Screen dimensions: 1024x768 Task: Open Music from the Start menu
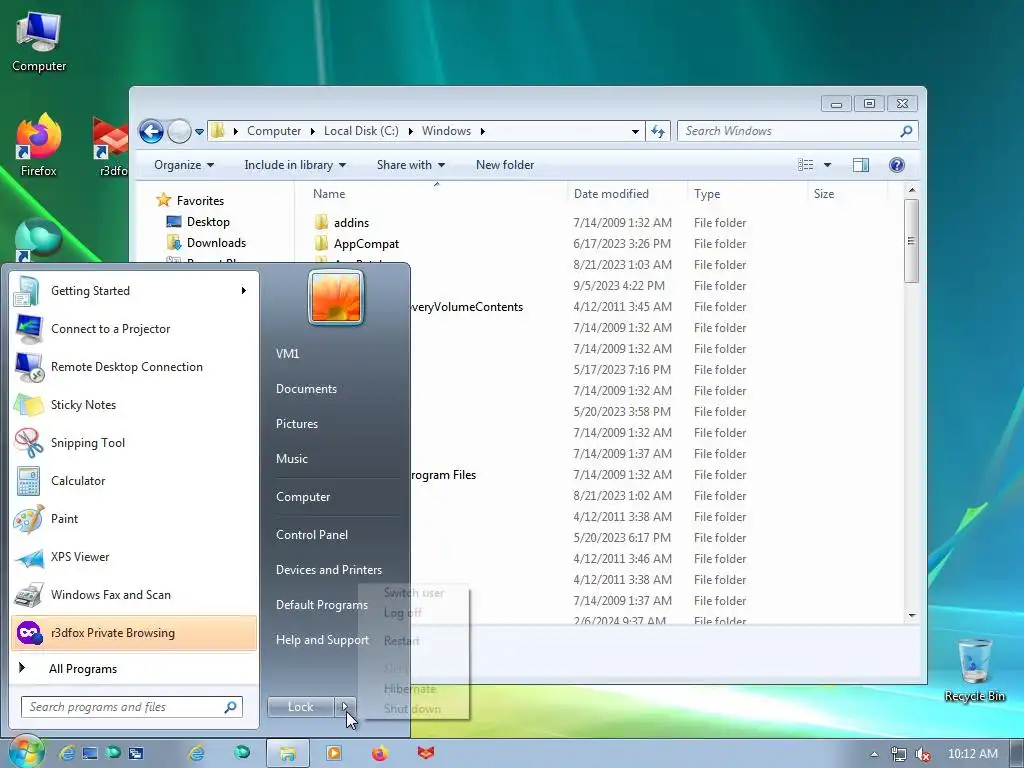(x=291, y=458)
